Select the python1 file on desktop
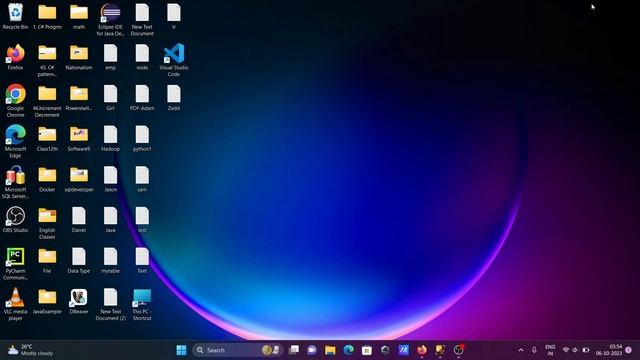The image size is (640, 360). click(x=142, y=139)
